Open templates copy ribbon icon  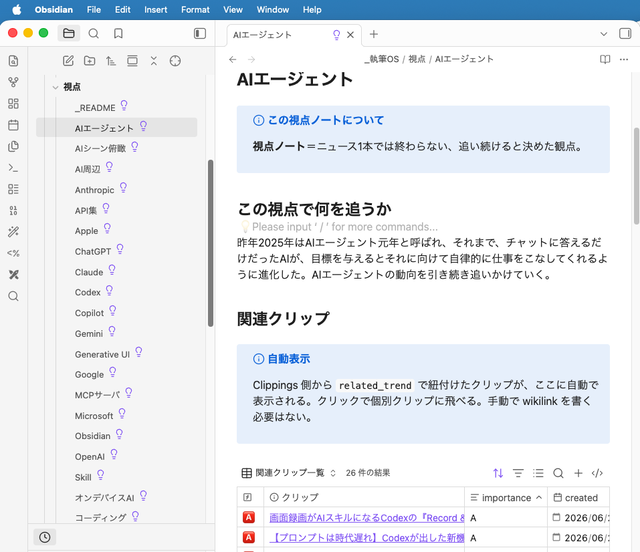pos(13,146)
